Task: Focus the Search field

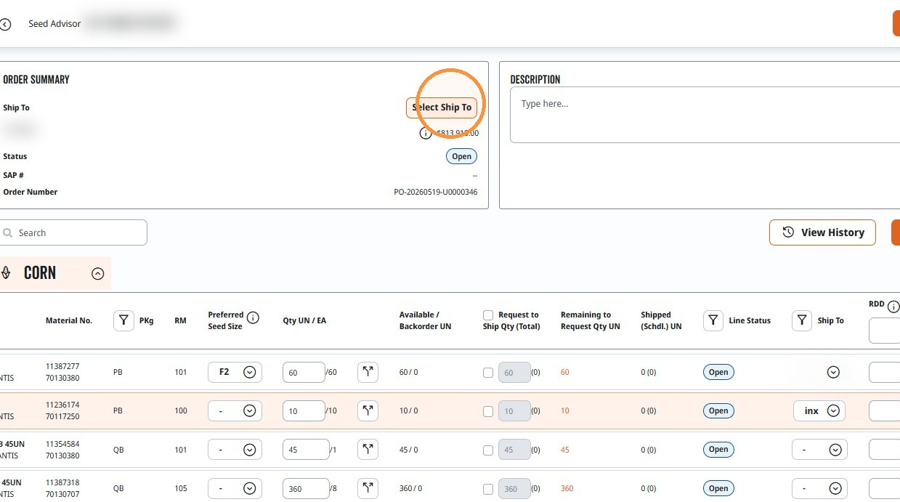Action: point(73,232)
